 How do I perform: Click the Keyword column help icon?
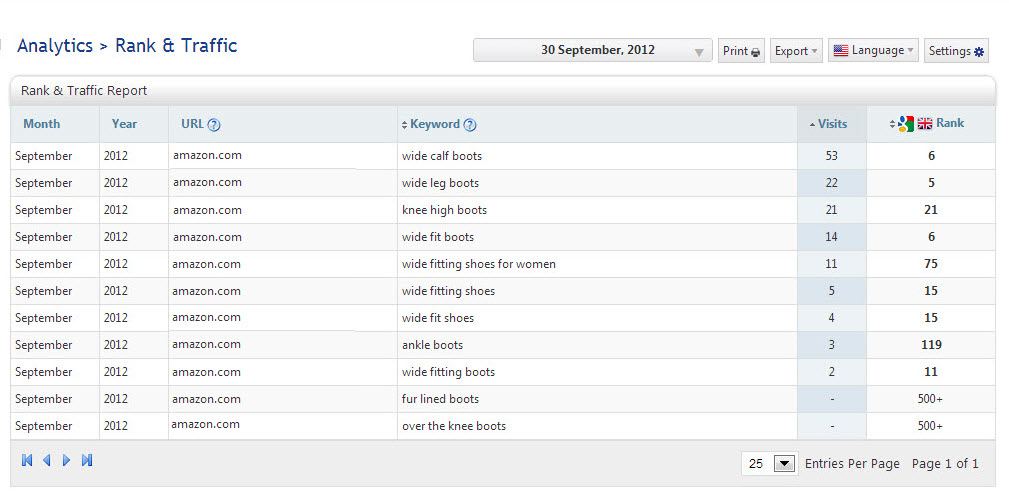coord(470,125)
